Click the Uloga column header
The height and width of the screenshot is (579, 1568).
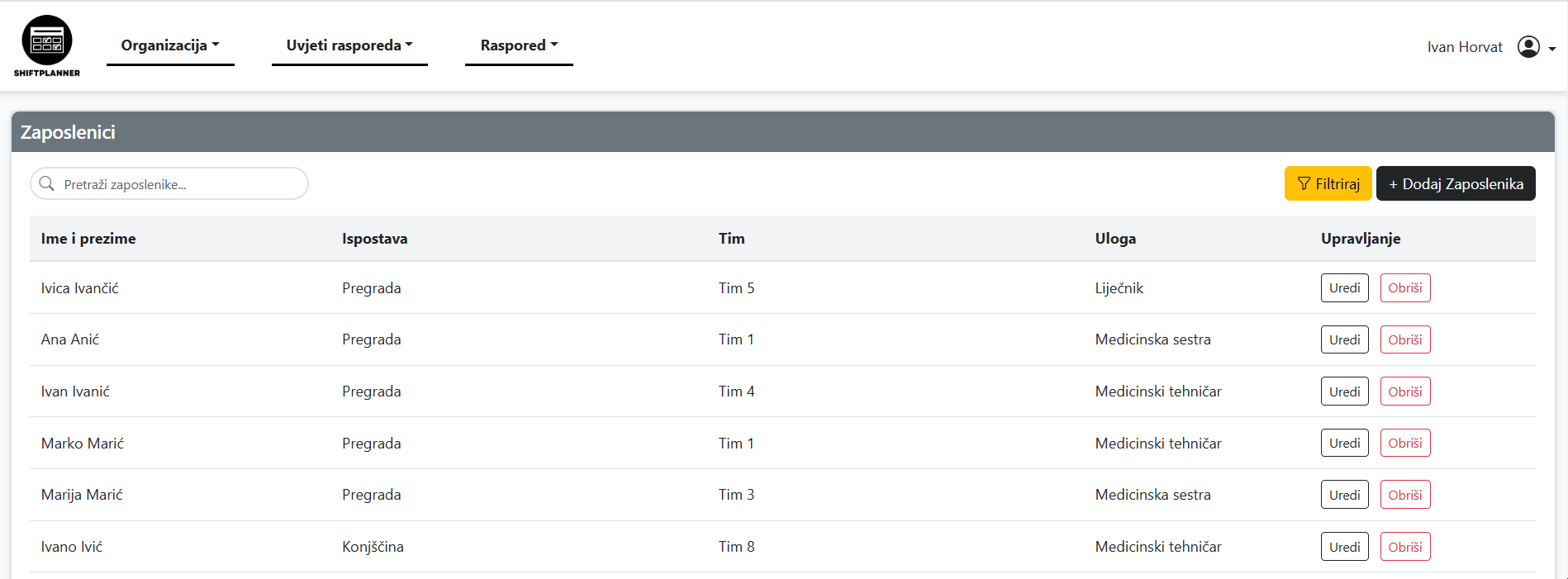[1114, 239]
